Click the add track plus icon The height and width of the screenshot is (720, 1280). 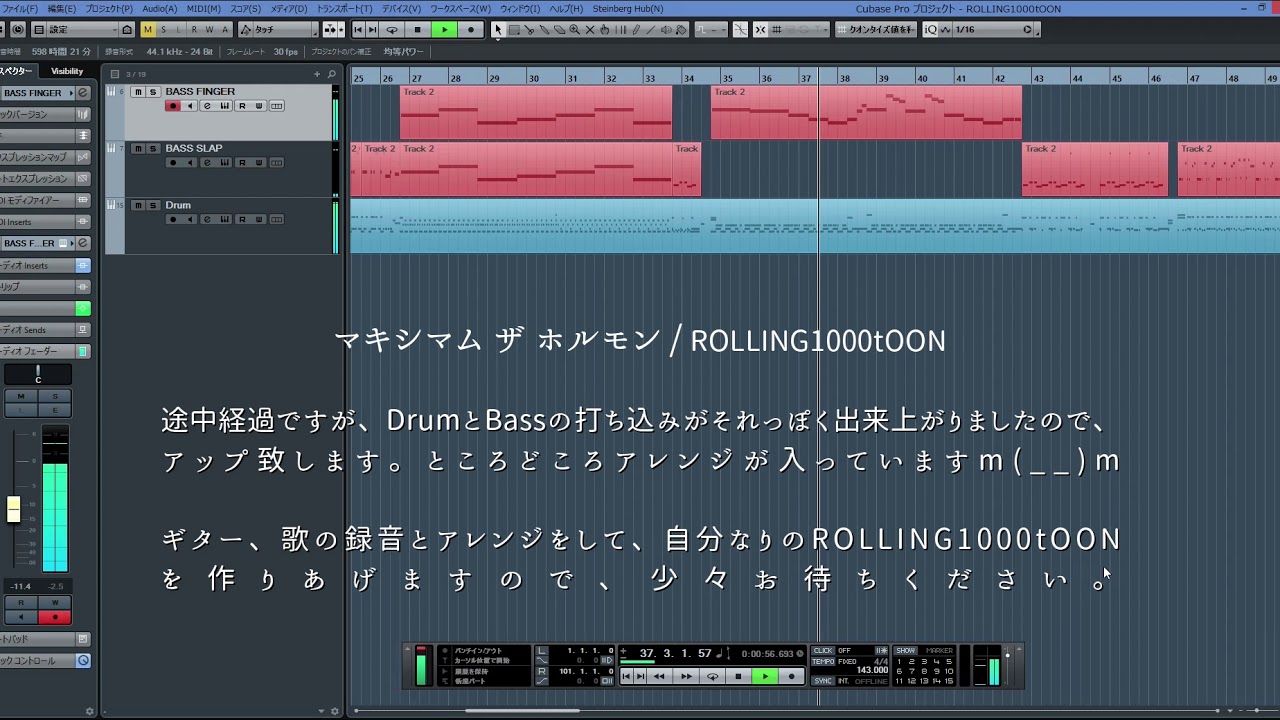click(317, 74)
